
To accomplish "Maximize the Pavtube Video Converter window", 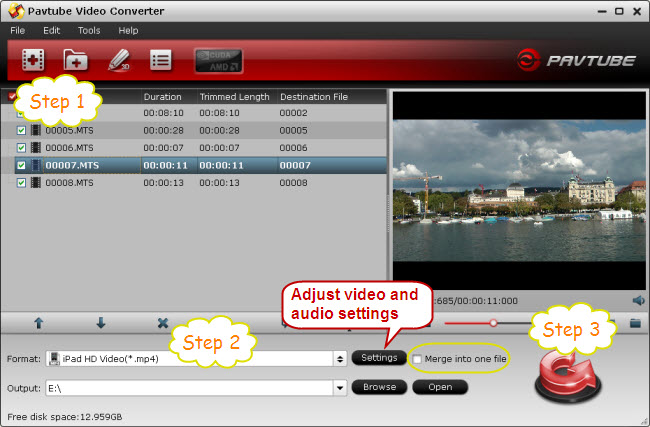I will (x=619, y=12).
